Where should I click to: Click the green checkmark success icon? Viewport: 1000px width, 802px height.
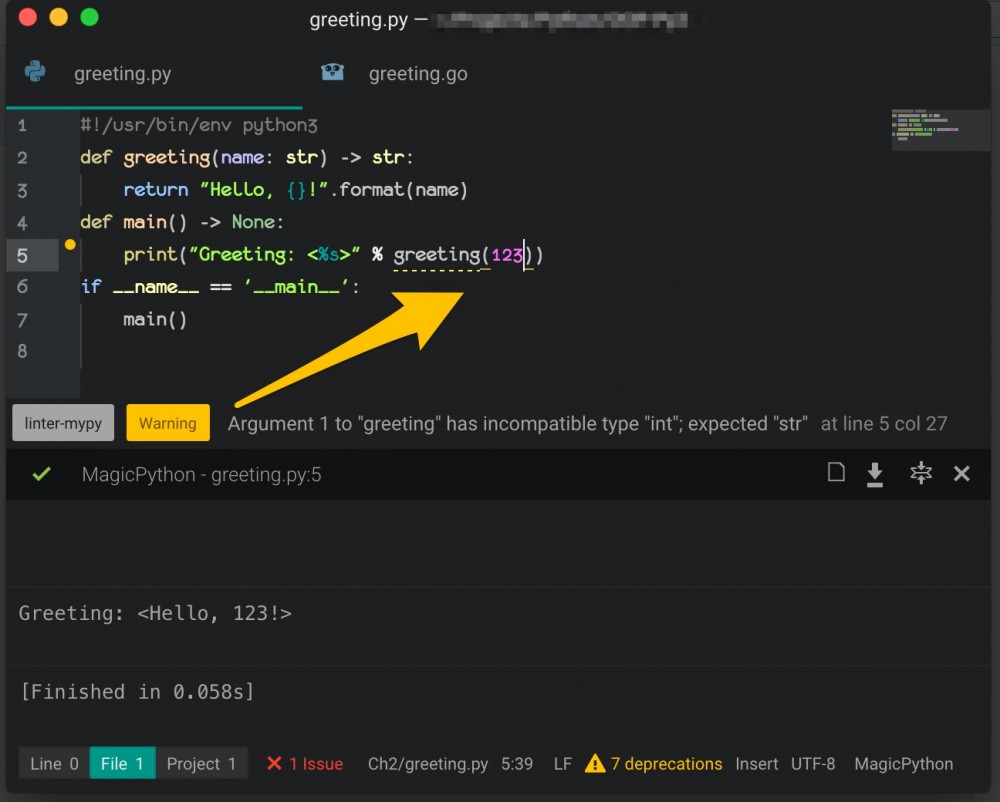(41, 474)
